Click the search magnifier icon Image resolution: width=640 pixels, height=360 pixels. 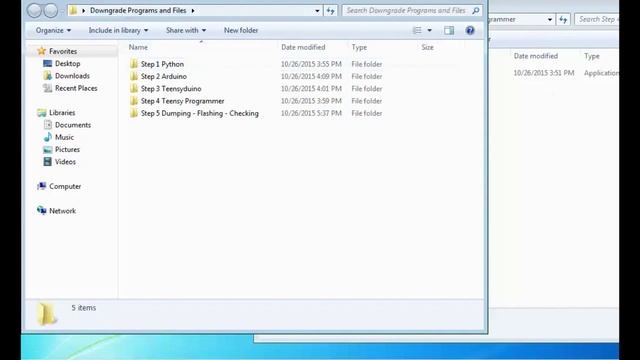(476, 11)
